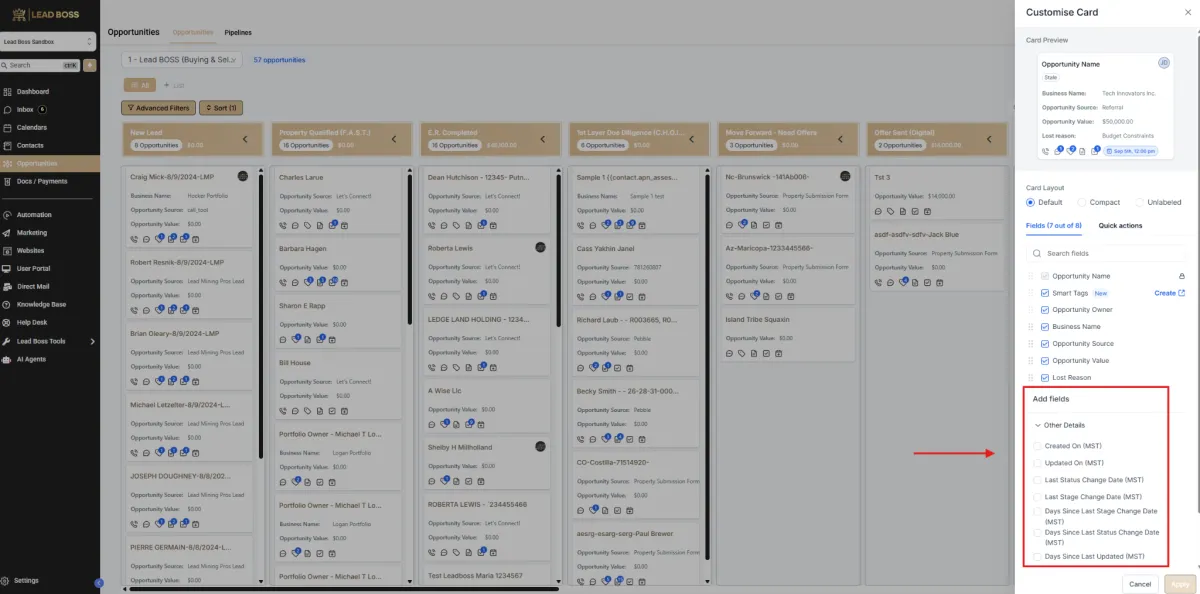
Task: Open Websites in the sidebar
Action: point(30,250)
